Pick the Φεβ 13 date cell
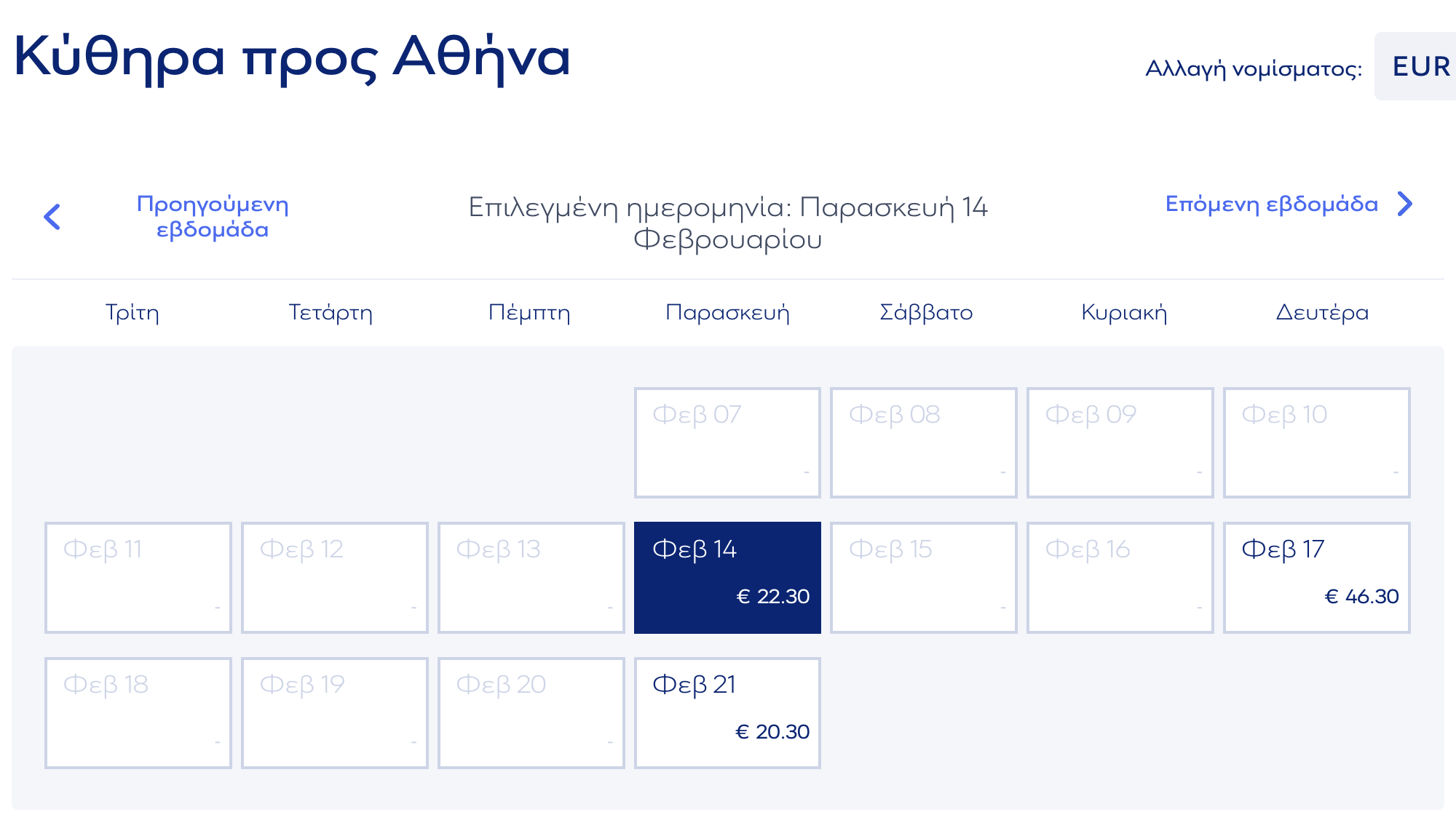 click(x=531, y=577)
